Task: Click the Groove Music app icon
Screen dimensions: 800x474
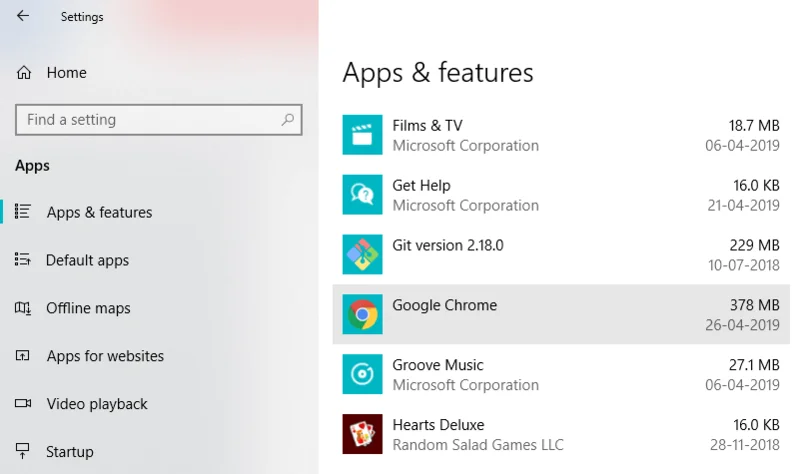Action: (x=362, y=374)
